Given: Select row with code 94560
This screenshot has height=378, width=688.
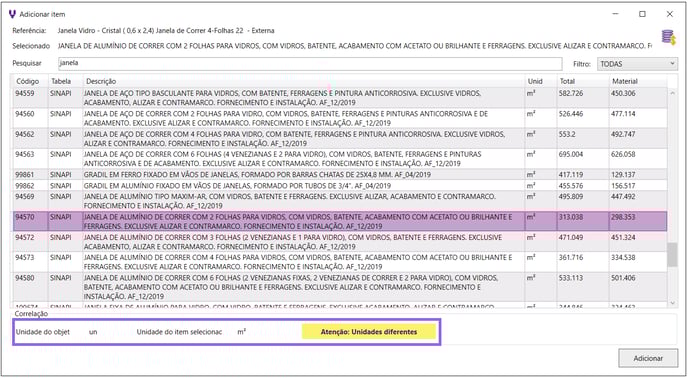Looking at the screenshot, I should 340,119.
